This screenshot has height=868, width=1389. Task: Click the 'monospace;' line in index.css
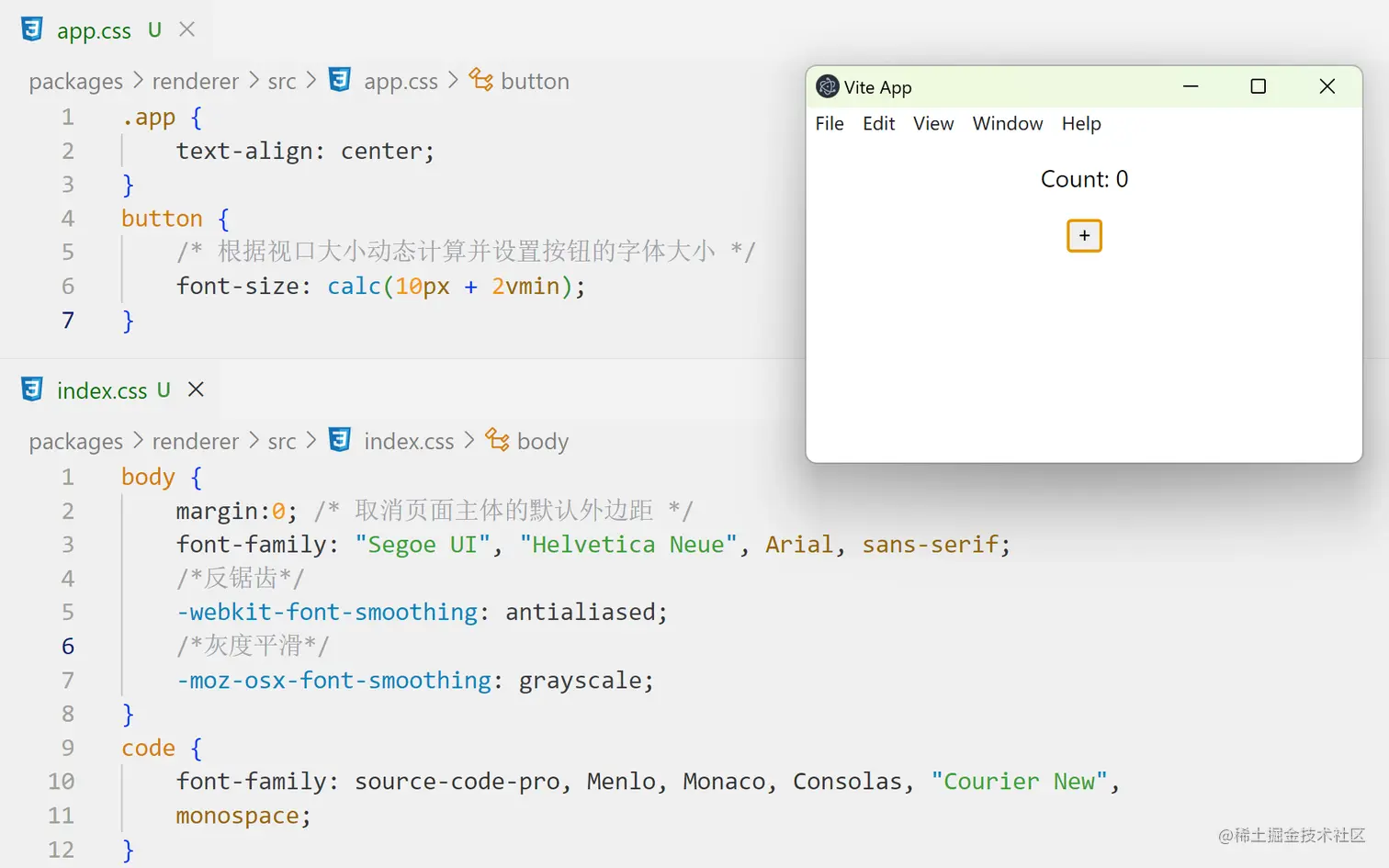[243, 817]
